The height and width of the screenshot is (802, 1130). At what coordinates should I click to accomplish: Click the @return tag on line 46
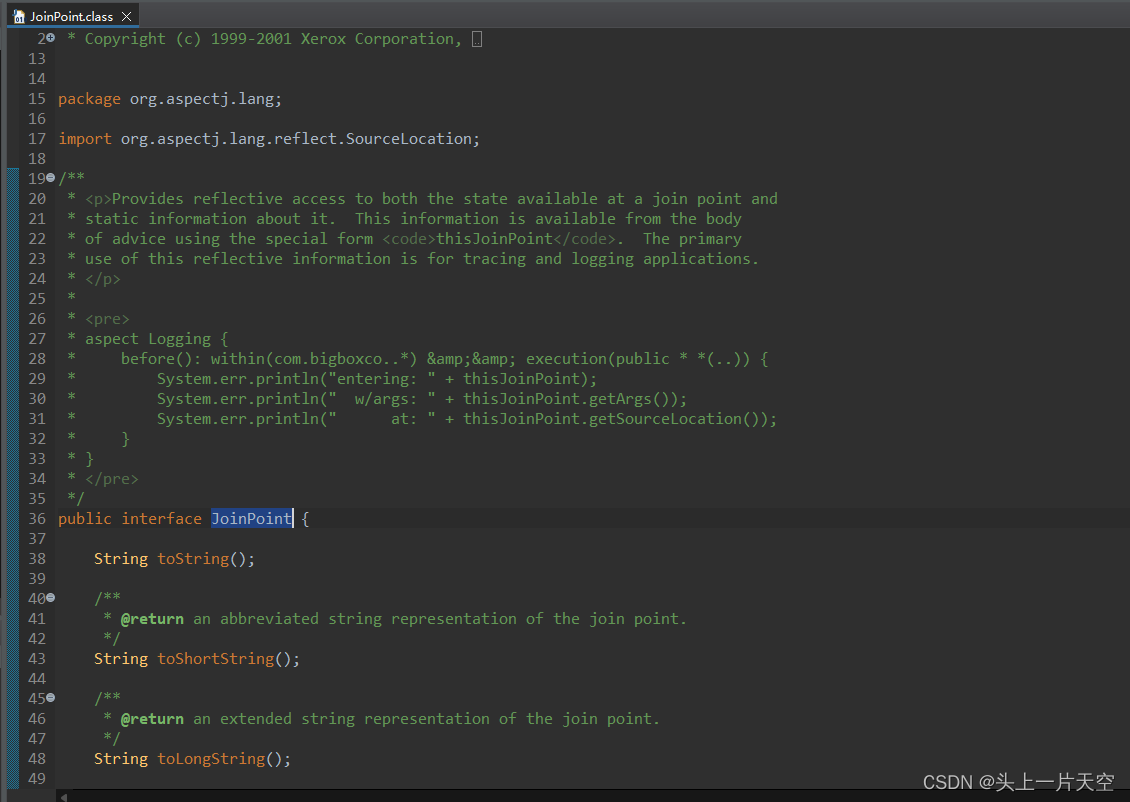pyautogui.click(x=152, y=719)
